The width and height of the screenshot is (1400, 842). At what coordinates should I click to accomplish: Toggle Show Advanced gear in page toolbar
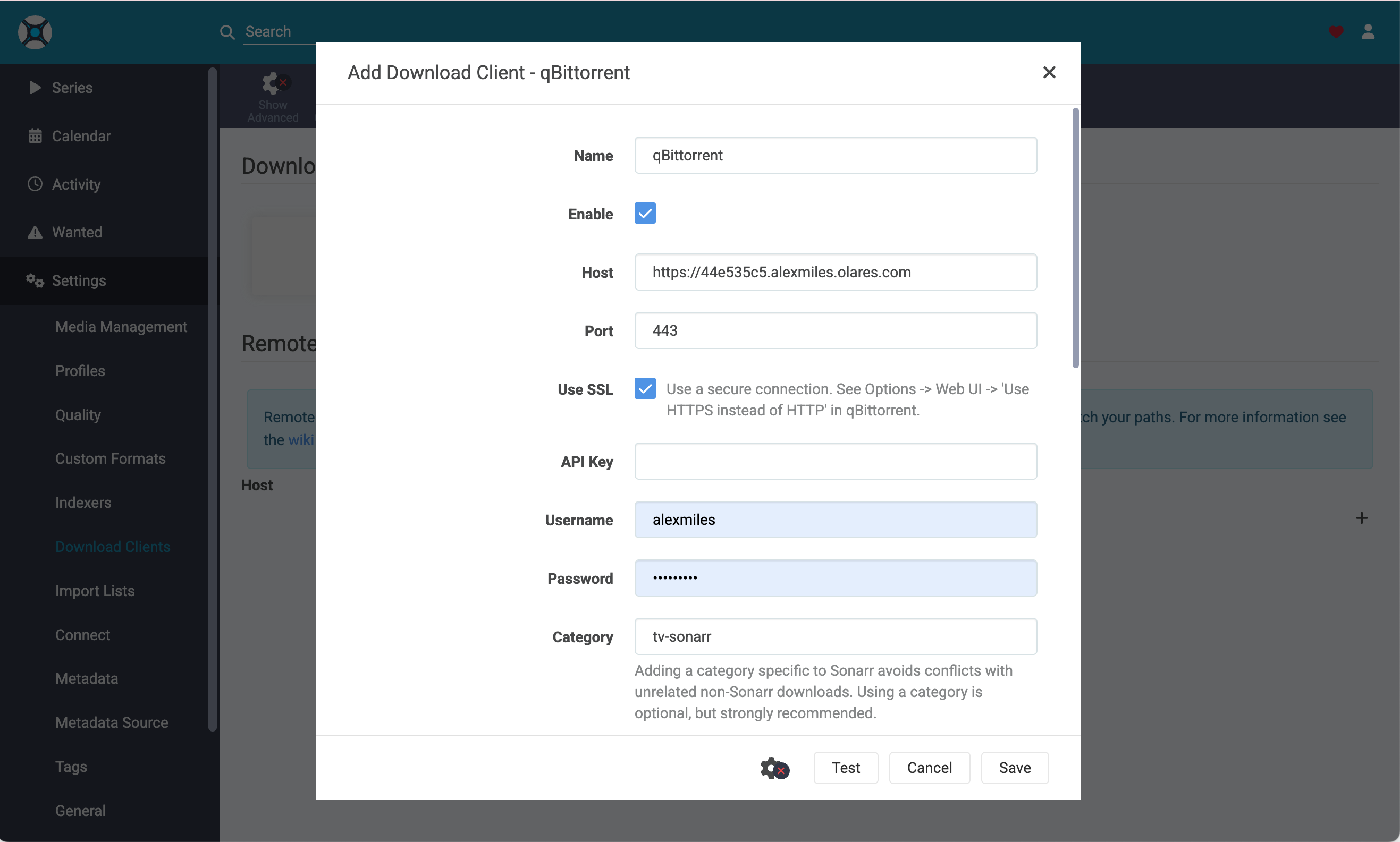tap(273, 98)
